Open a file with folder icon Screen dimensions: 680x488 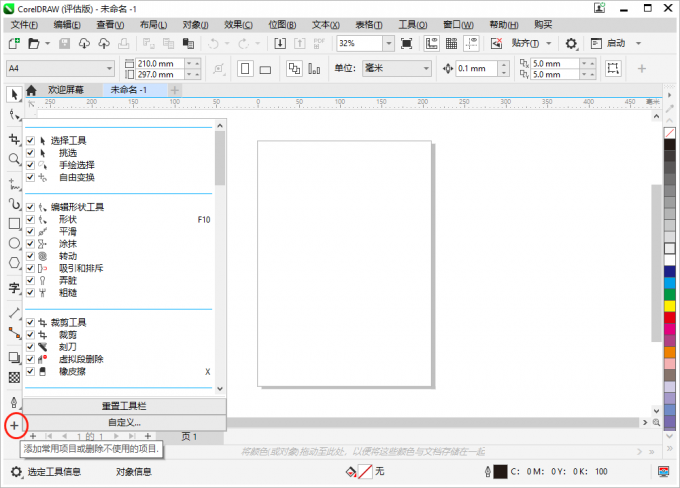33,43
